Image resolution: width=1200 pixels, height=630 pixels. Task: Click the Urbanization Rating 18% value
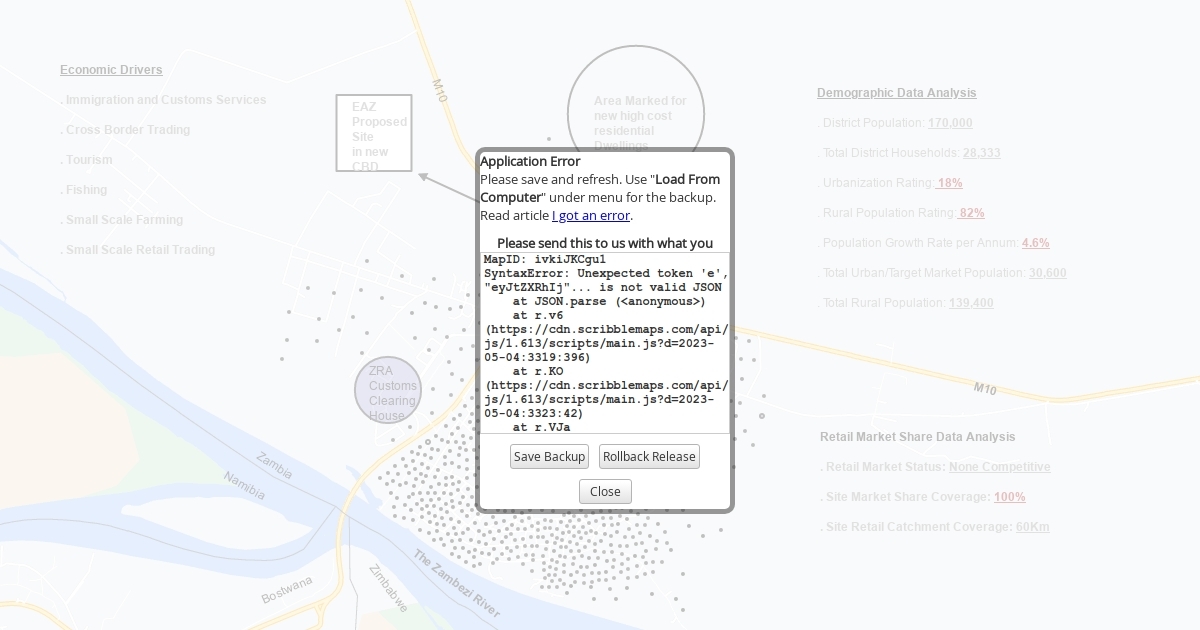pos(949,183)
